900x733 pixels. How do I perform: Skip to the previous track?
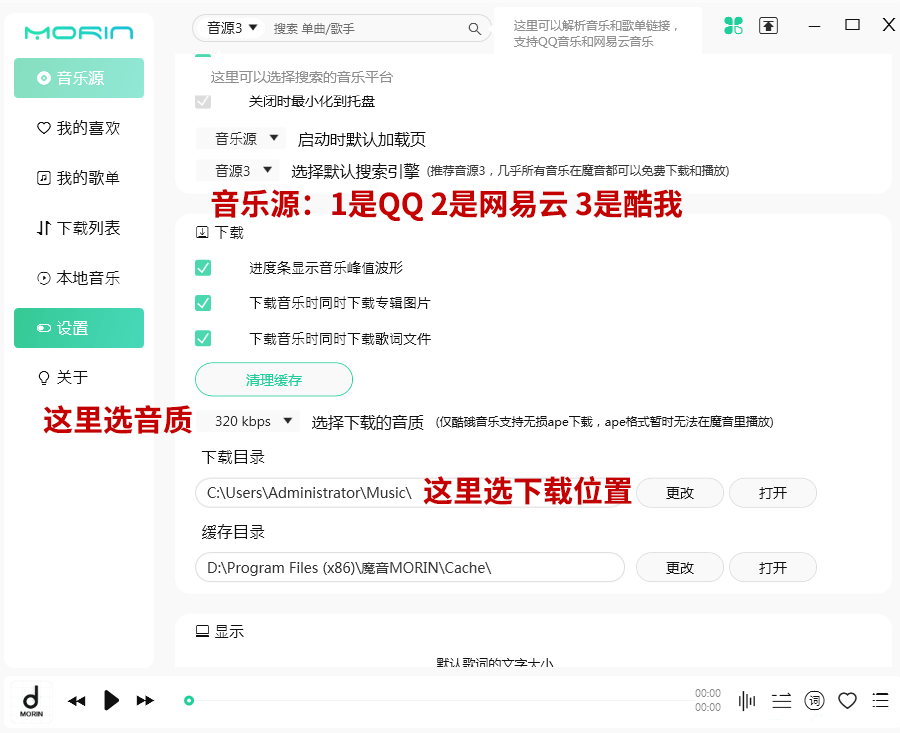tap(76, 701)
